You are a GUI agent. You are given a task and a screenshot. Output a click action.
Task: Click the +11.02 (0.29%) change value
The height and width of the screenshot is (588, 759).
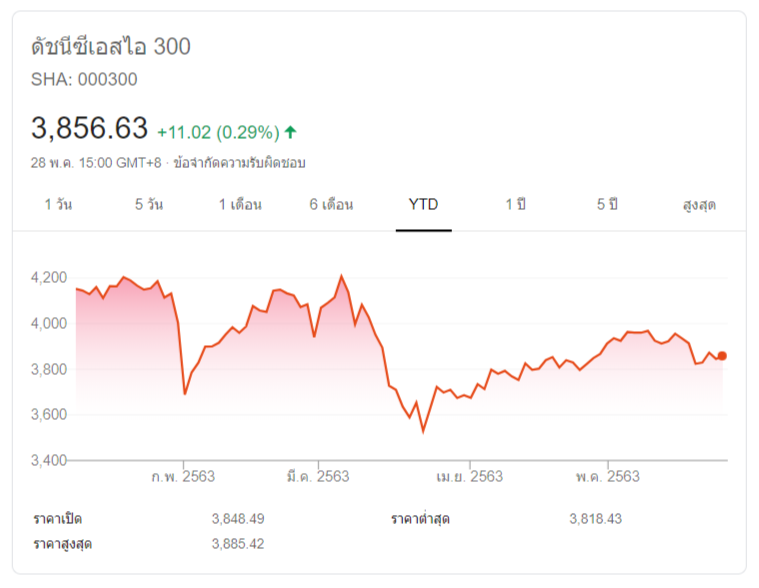click(x=218, y=131)
